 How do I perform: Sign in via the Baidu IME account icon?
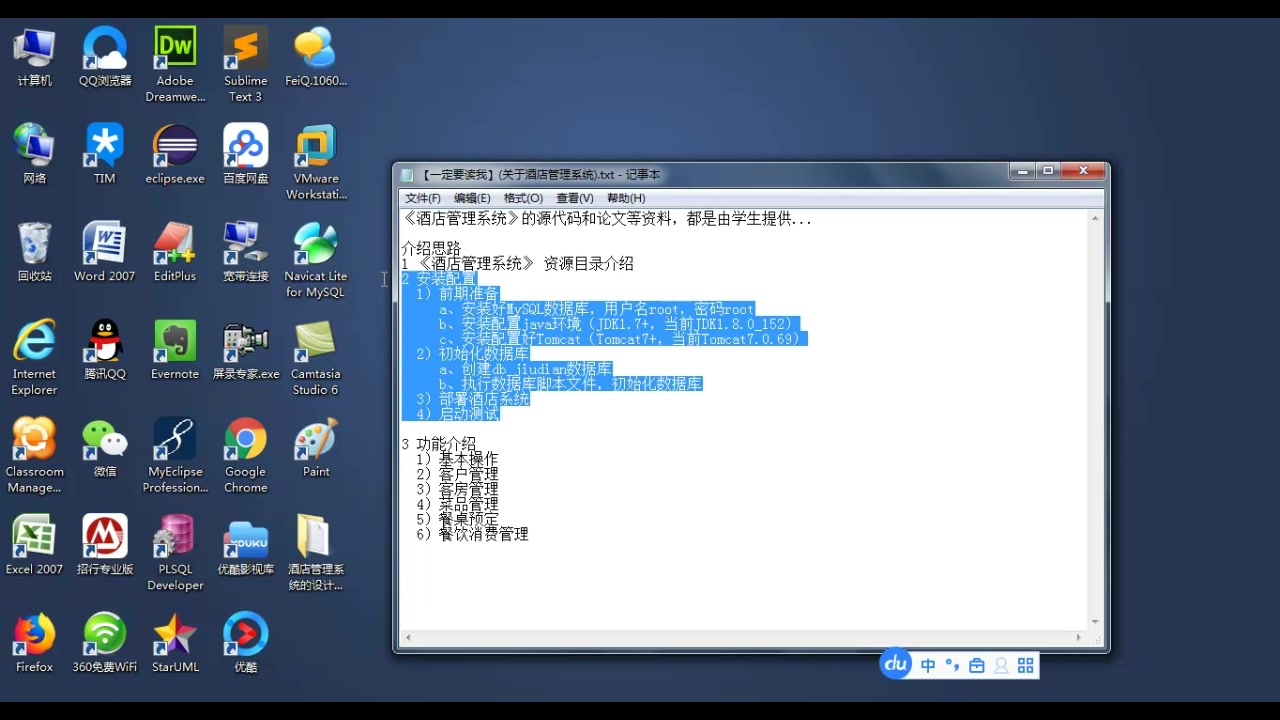(1001, 664)
